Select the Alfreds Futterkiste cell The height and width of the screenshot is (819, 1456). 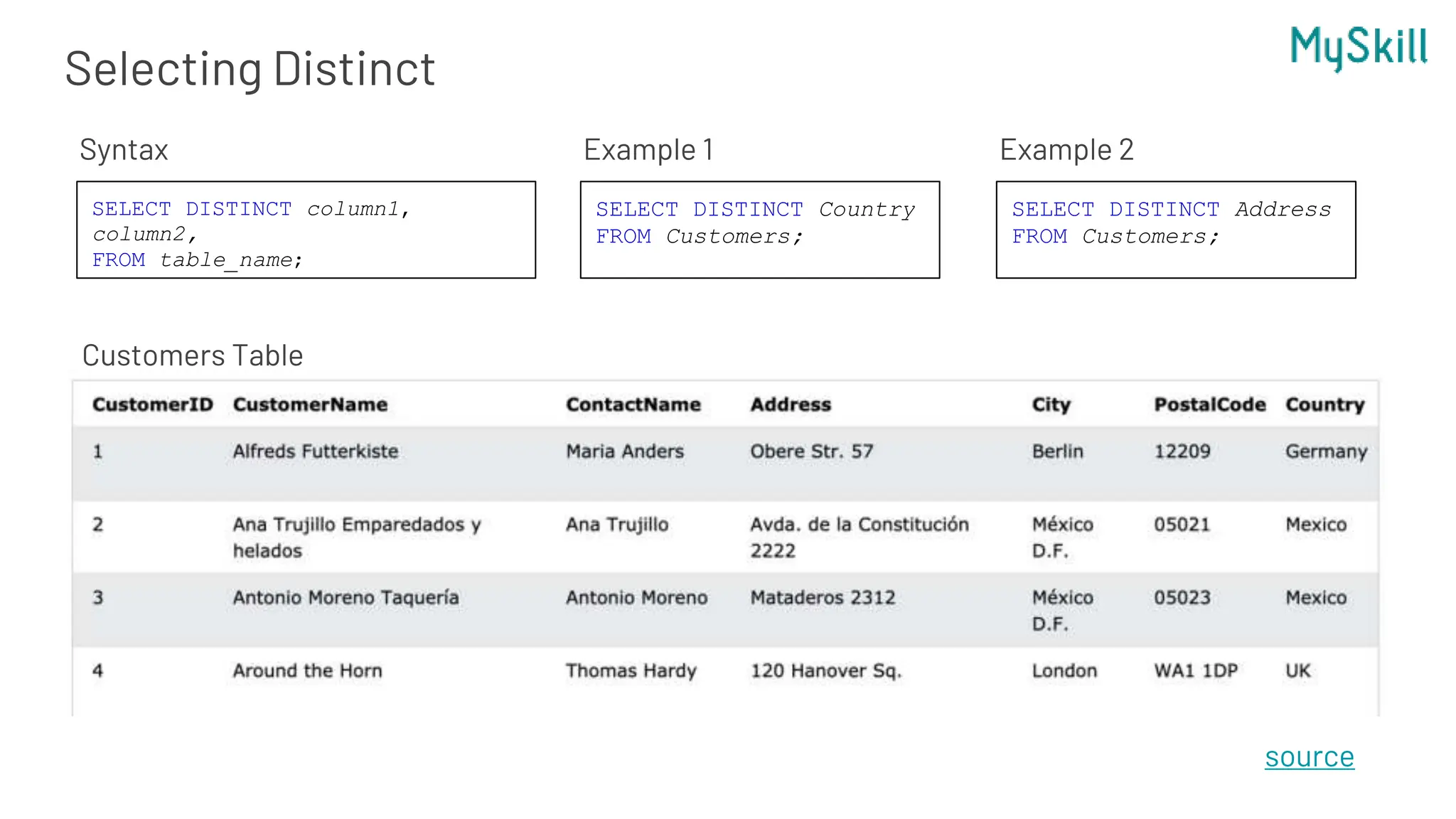point(315,451)
